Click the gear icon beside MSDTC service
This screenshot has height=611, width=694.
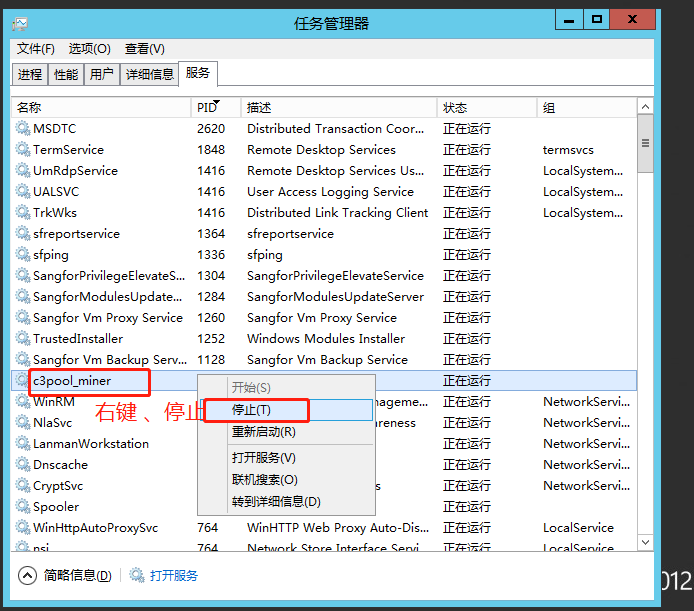[23, 129]
